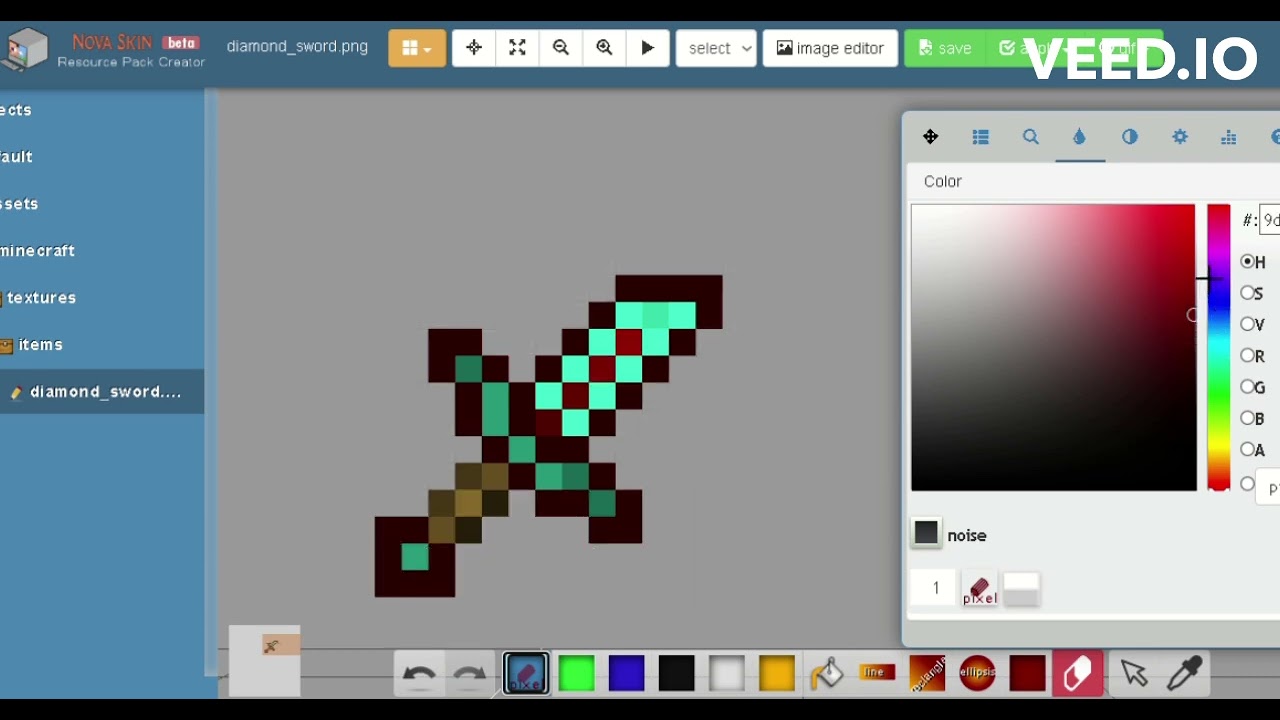Image resolution: width=1280 pixels, height=720 pixels.
Task: Click the grid layout button in the top toolbar
Action: 417,48
